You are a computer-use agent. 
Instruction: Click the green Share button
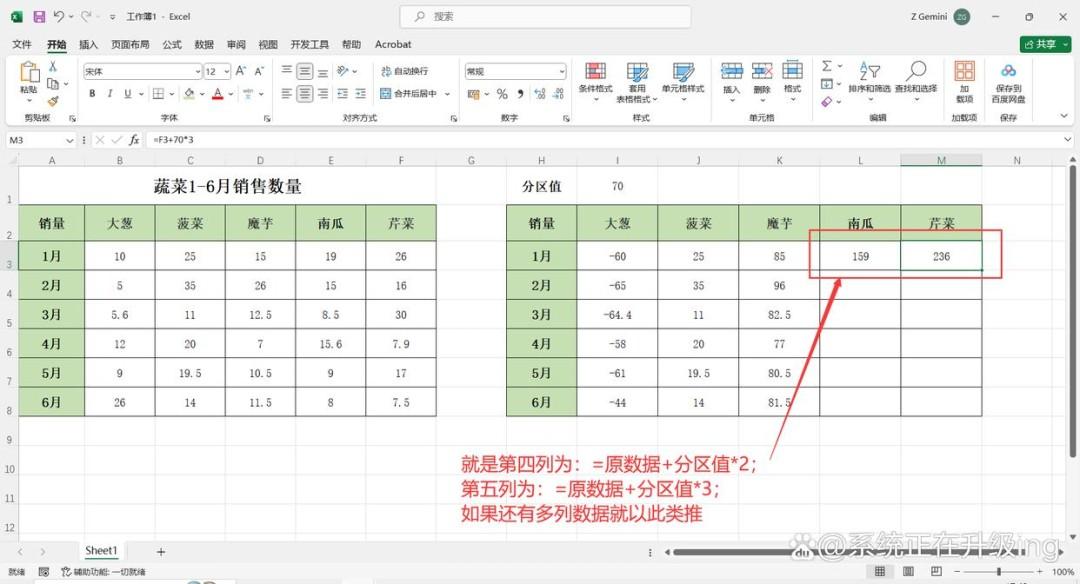point(1045,44)
